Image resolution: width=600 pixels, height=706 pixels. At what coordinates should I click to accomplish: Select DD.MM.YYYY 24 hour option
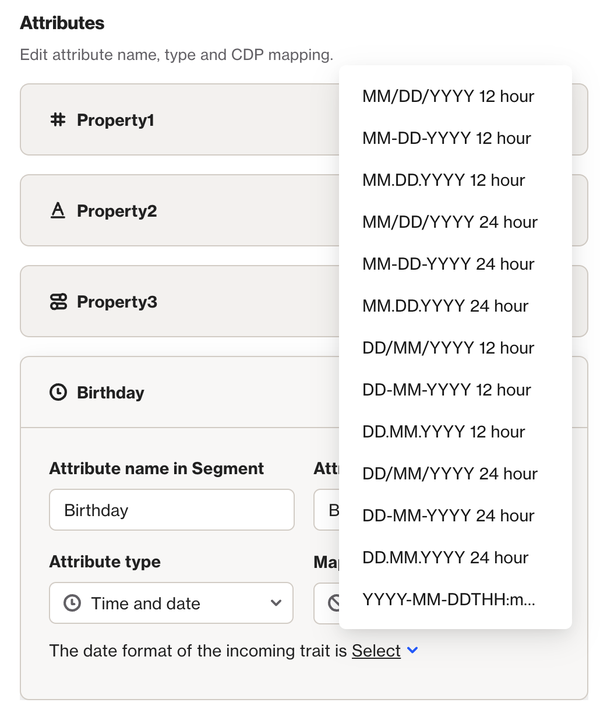[446, 557]
